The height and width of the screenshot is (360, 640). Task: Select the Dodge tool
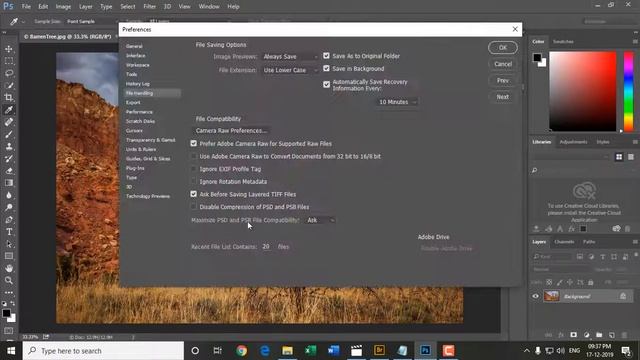9,207
